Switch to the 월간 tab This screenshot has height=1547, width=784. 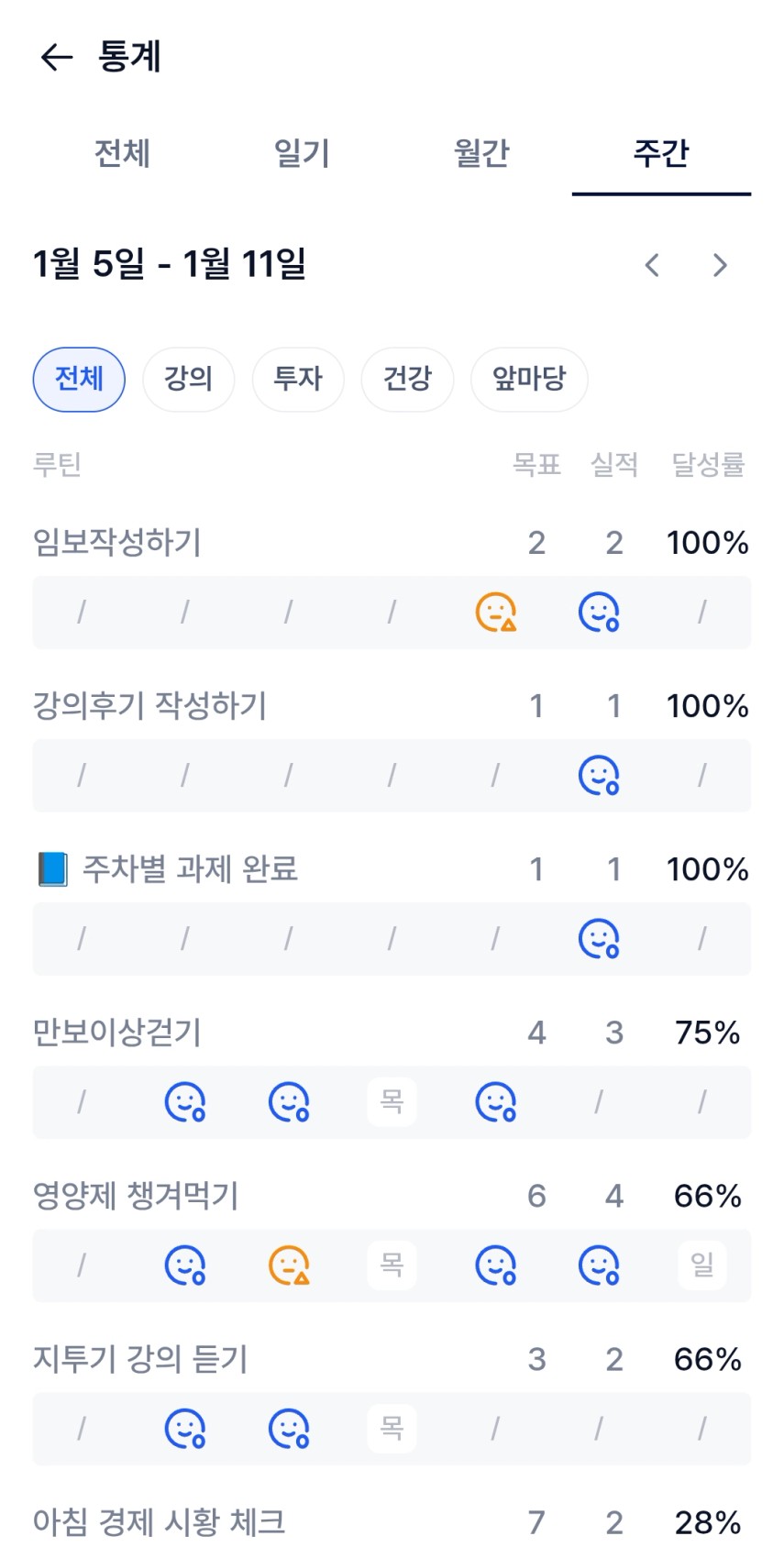[x=481, y=153]
